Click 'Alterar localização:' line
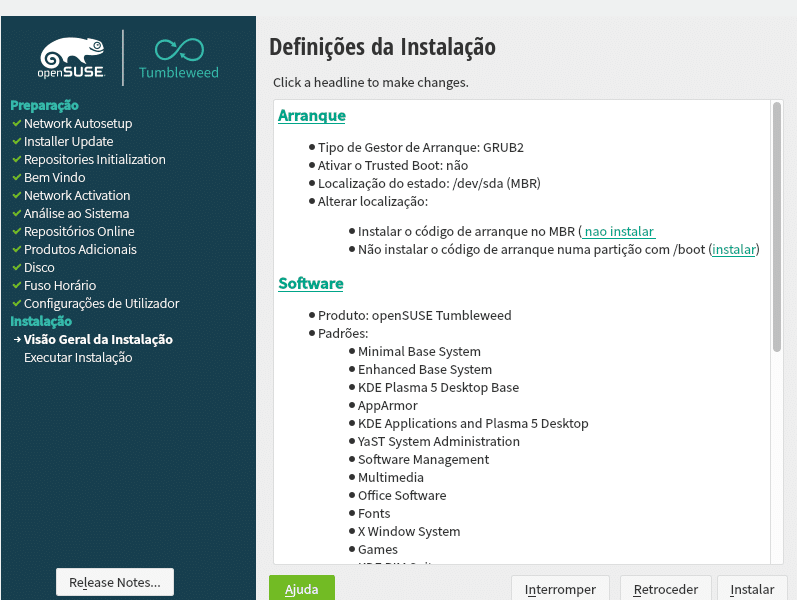 373,201
